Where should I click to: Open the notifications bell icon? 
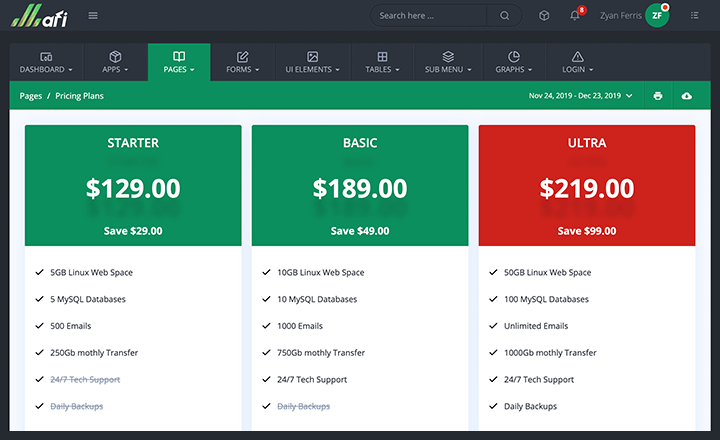pyautogui.click(x=575, y=15)
